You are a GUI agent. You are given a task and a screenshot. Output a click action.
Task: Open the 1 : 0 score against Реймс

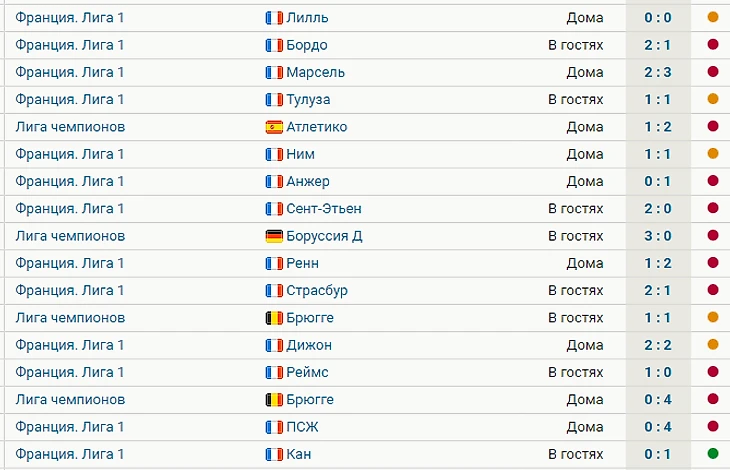[x=658, y=372]
